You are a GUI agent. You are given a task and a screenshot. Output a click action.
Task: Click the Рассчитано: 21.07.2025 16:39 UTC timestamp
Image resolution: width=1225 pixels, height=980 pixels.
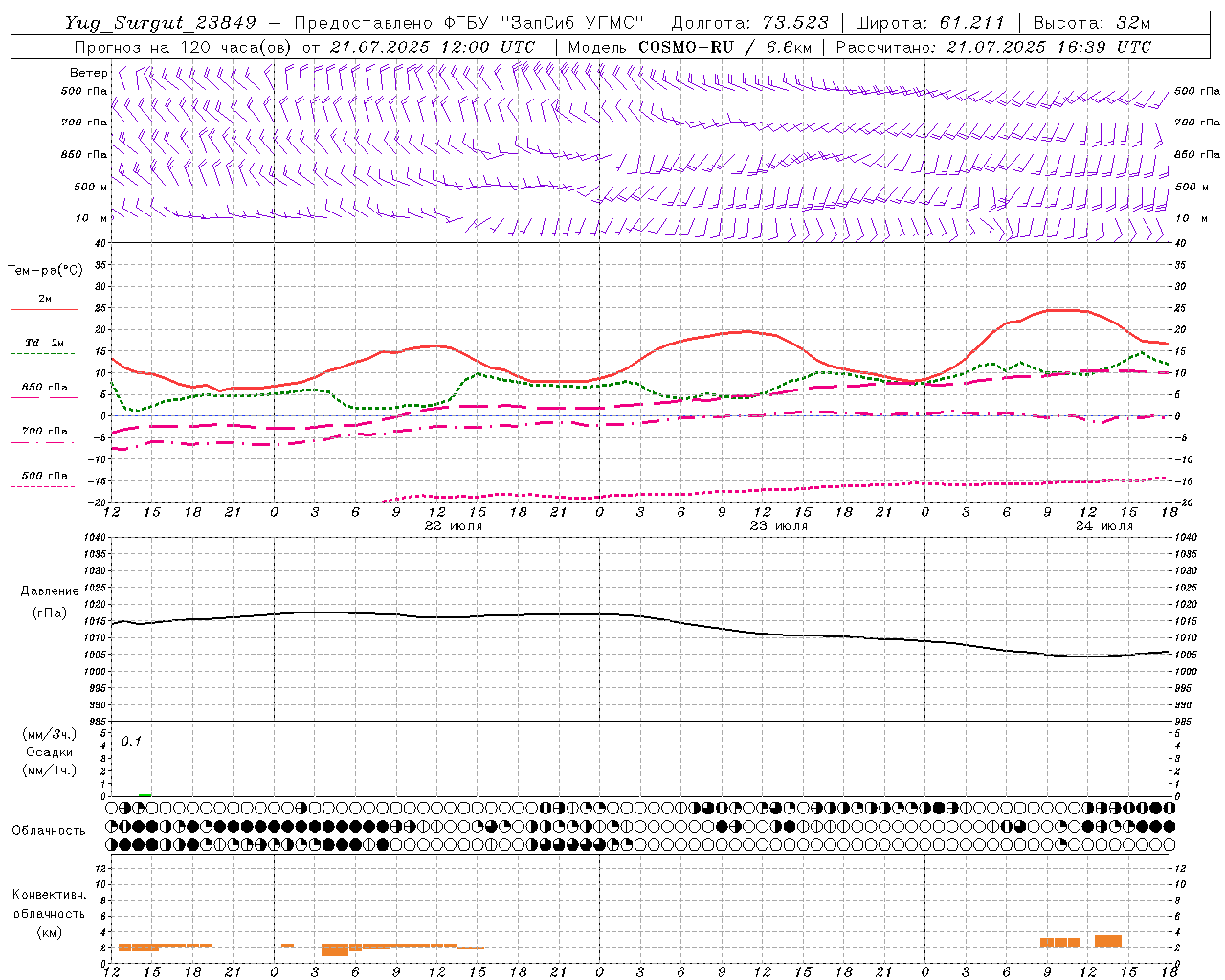[993, 47]
